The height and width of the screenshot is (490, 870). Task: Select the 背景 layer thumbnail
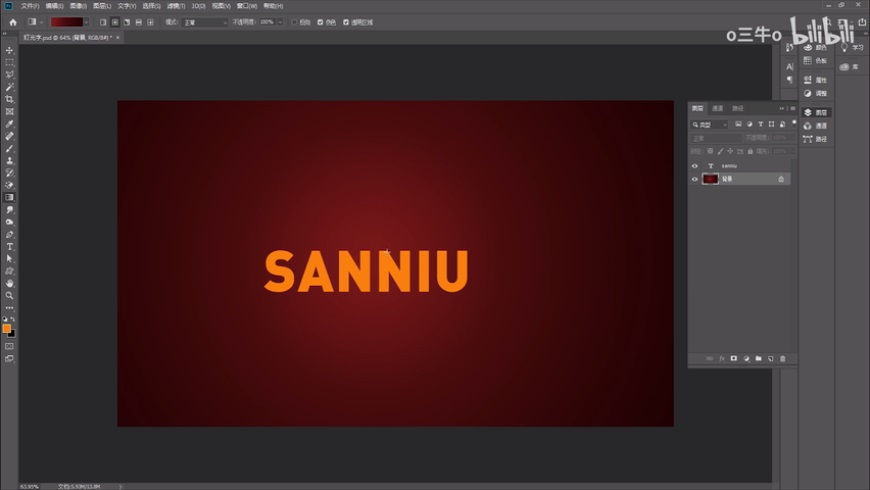pyautogui.click(x=710, y=179)
